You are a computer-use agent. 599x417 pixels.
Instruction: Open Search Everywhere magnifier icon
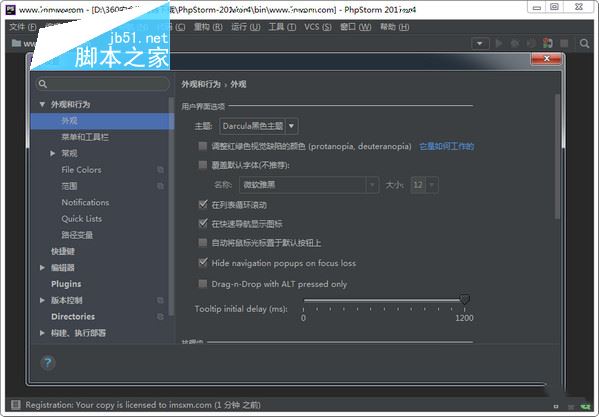tap(584, 43)
